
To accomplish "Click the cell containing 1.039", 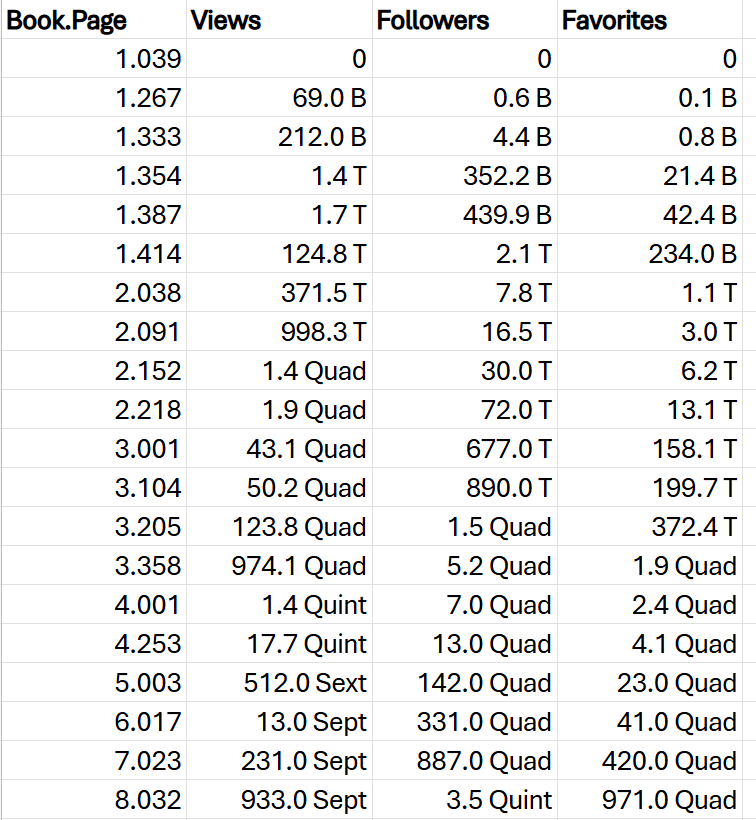I will [94, 59].
